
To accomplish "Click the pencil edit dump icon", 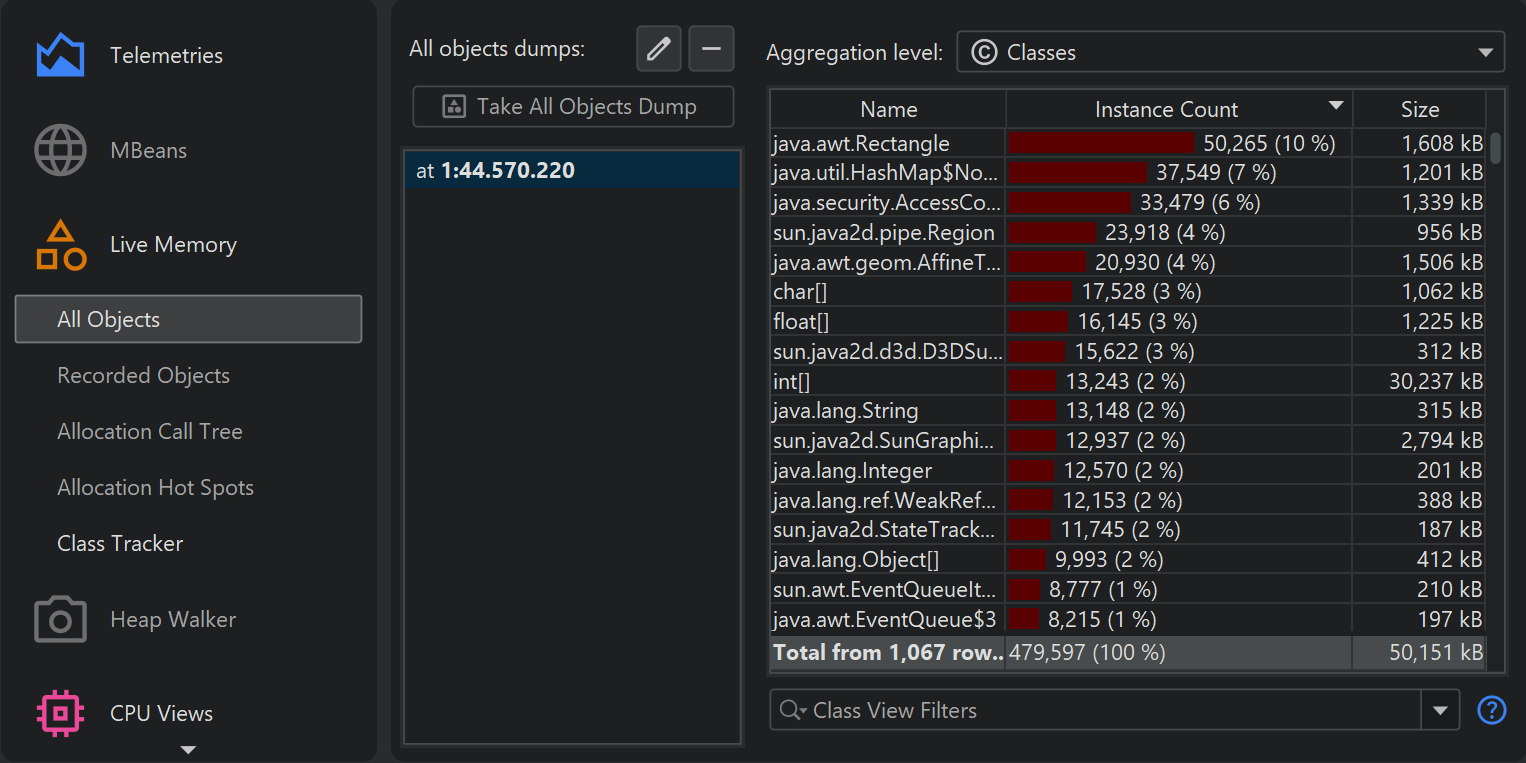I will tap(658, 49).
